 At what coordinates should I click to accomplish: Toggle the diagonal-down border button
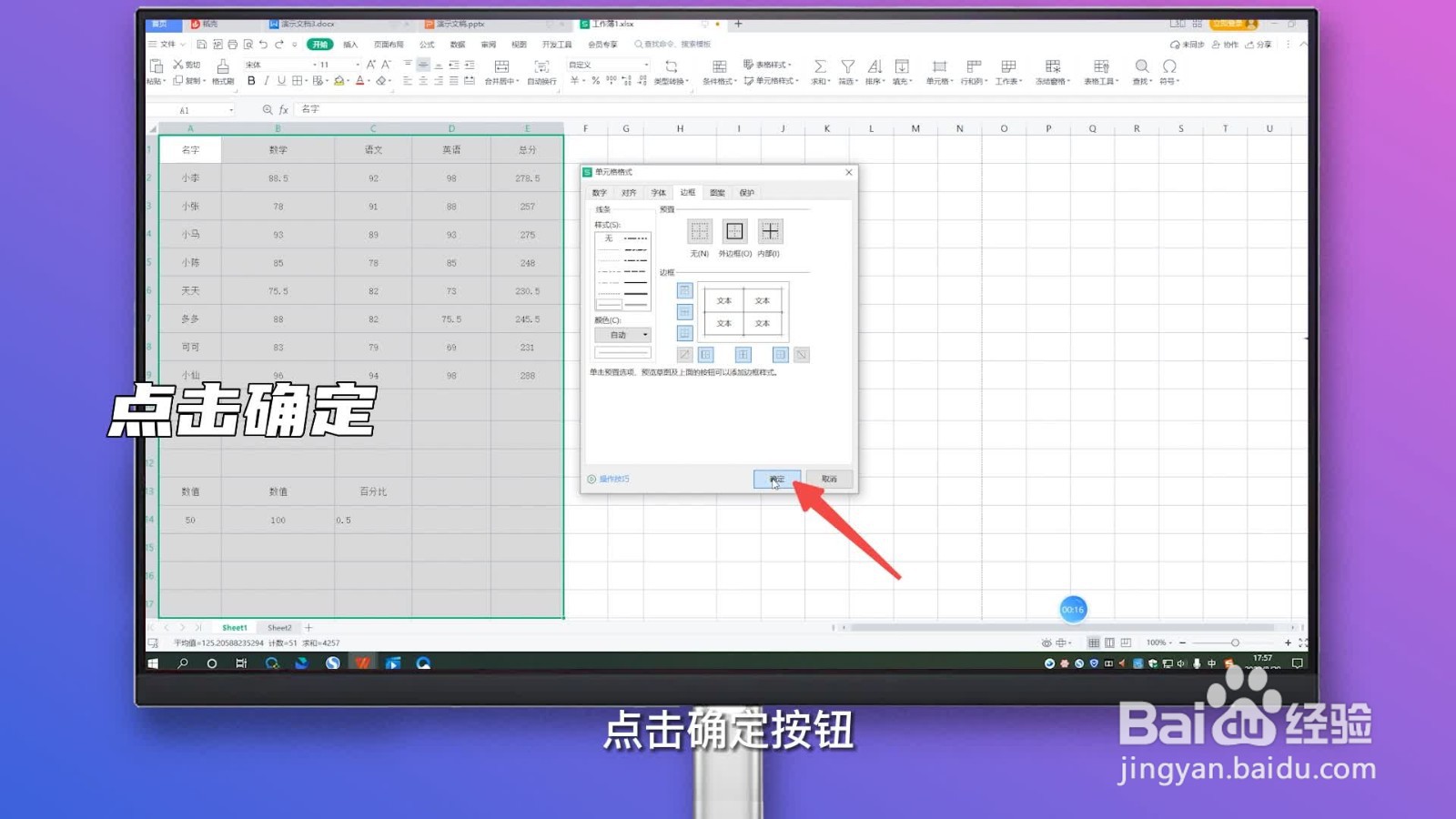click(801, 355)
